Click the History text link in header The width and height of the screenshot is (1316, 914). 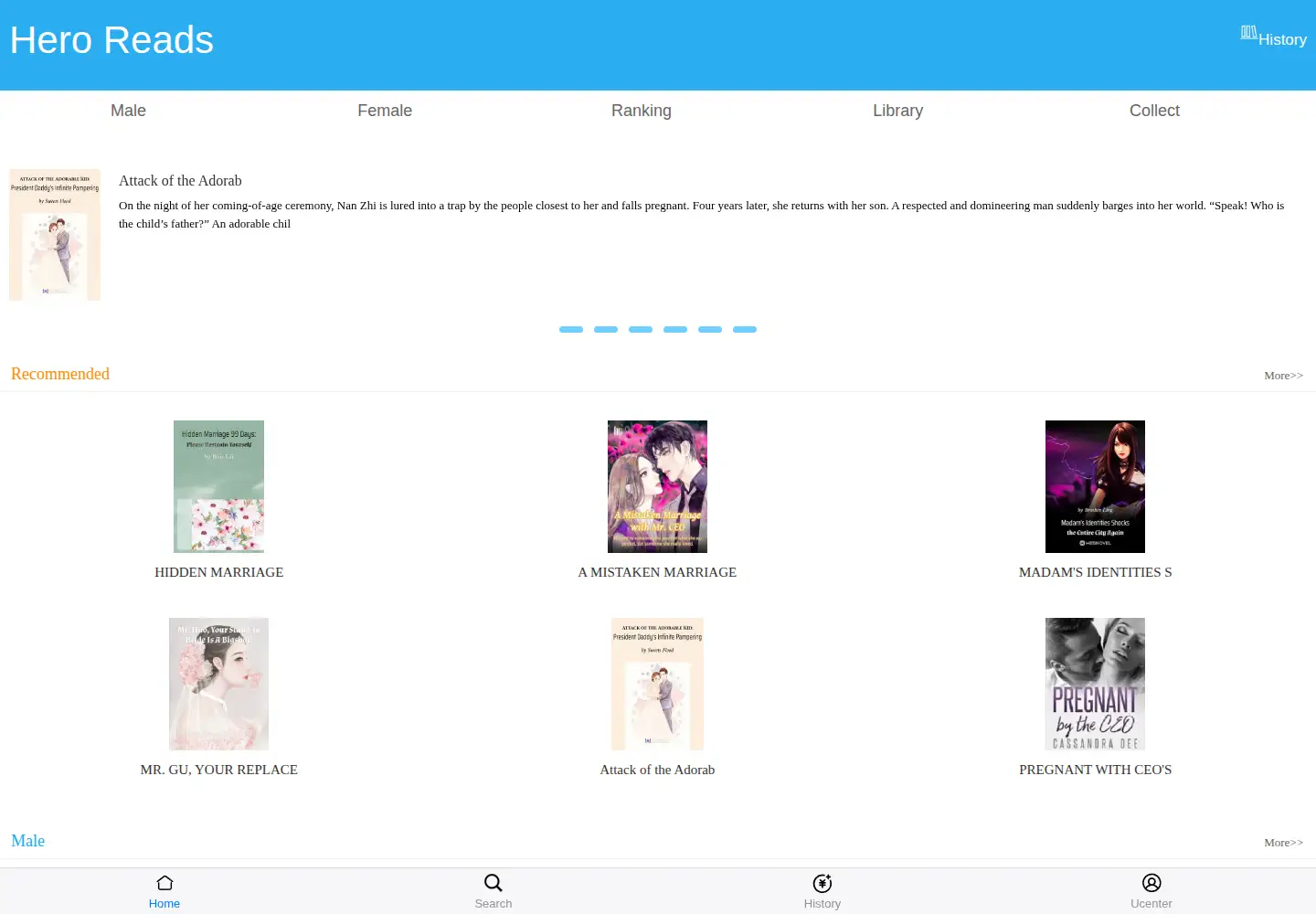click(x=1282, y=39)
